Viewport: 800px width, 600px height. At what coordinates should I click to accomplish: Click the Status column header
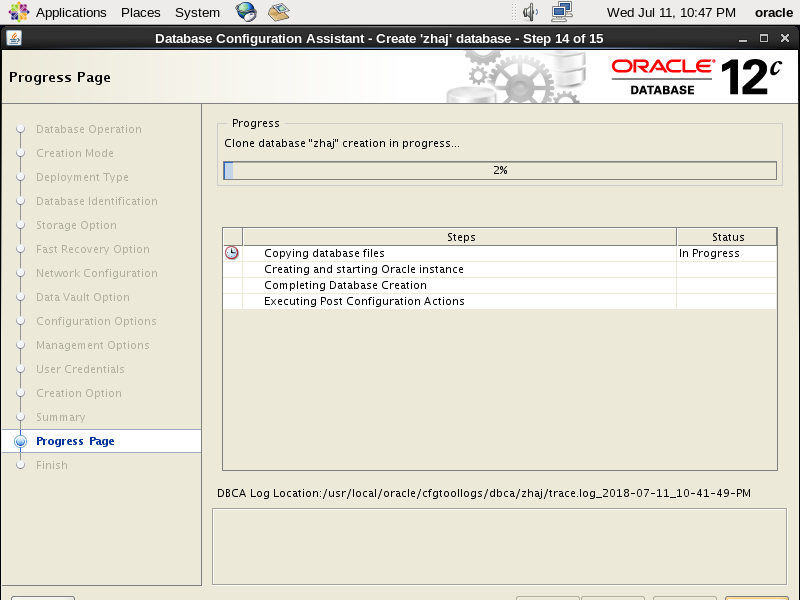[x=727, y=237]
